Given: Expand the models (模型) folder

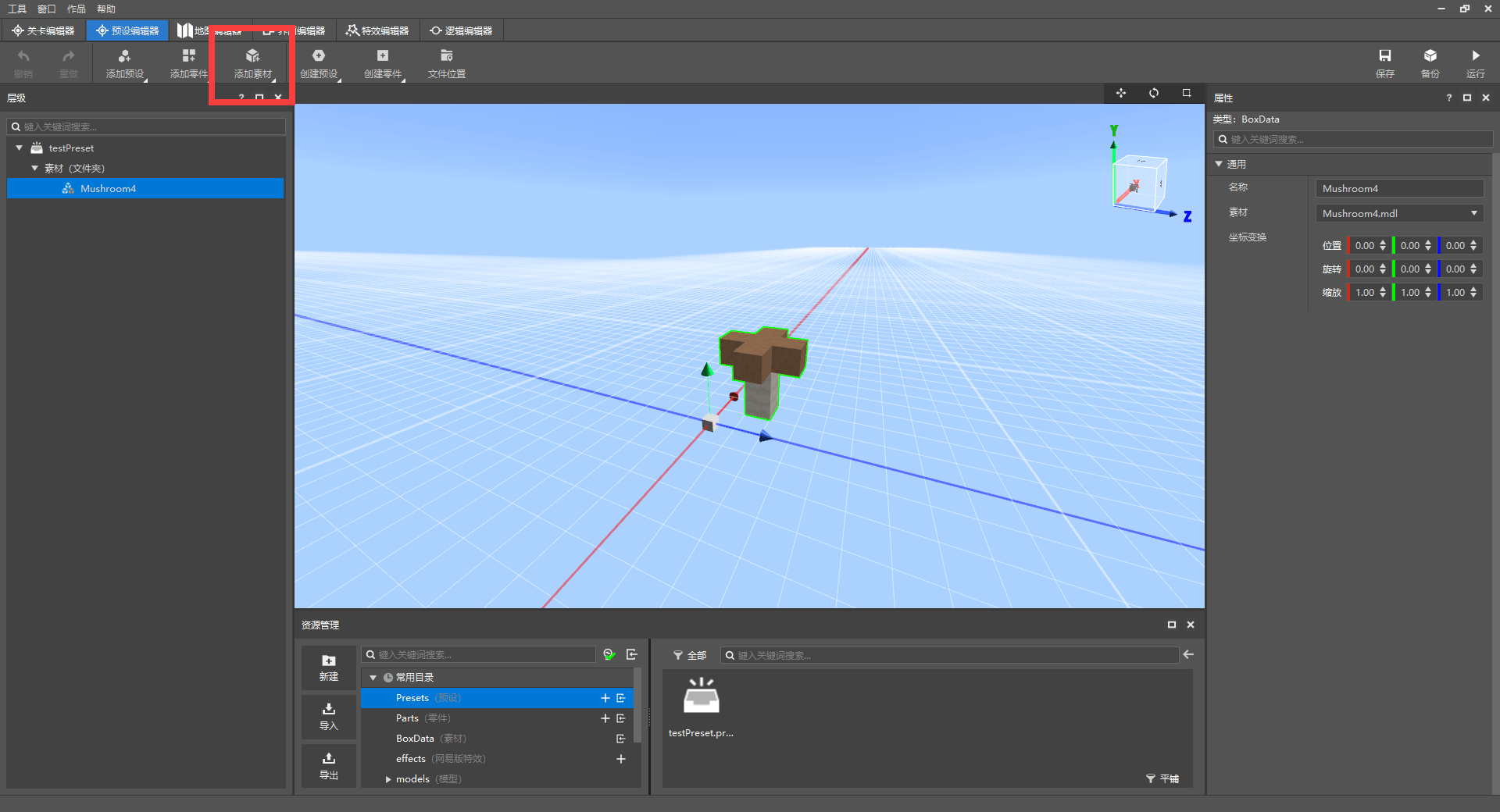Looking at the screenshot, I should (x=388, y=779).
